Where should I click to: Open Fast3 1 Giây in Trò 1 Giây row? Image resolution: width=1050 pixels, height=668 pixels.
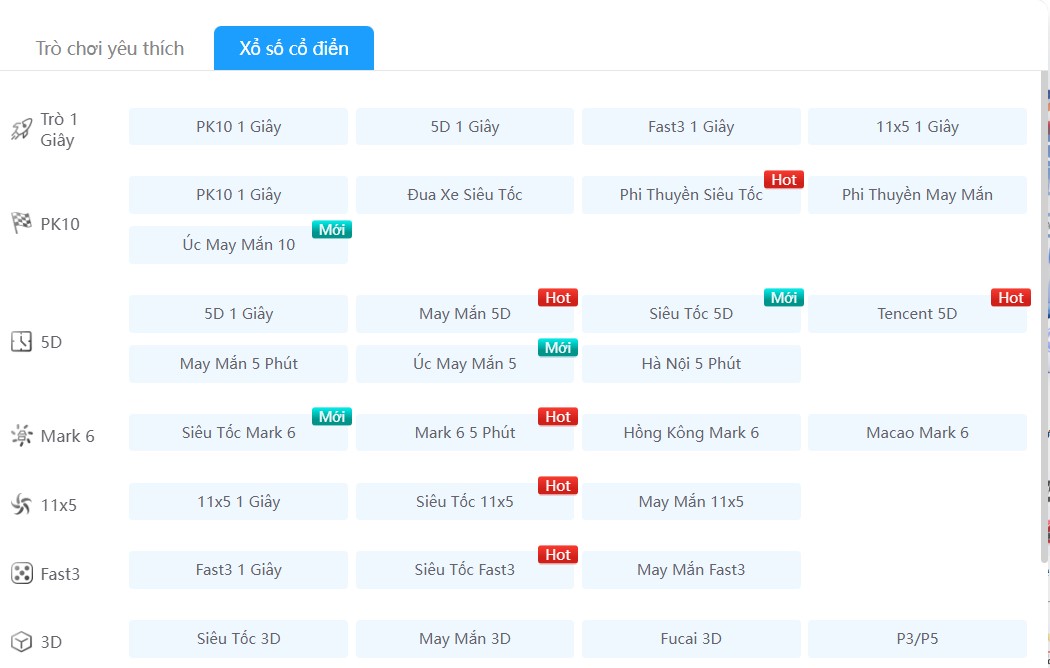[x=691, y=127]
